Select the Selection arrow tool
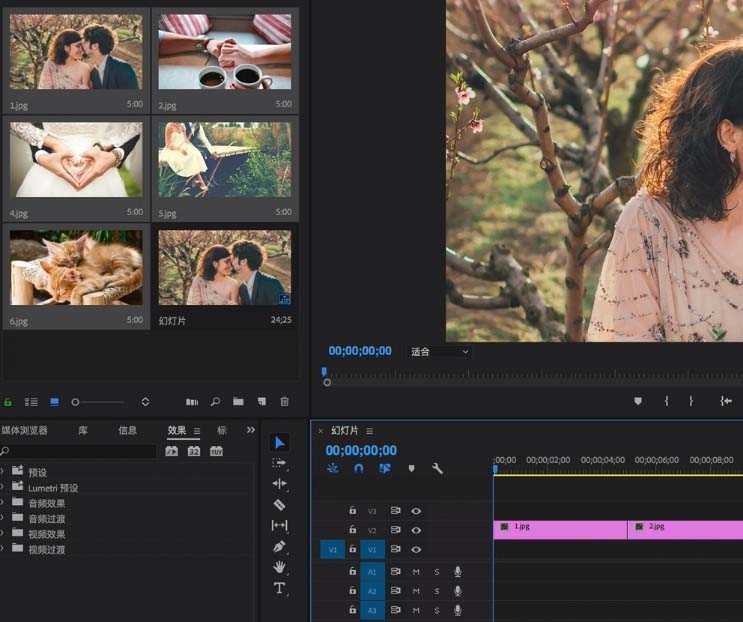743x622 pixels. pos(280,442)
